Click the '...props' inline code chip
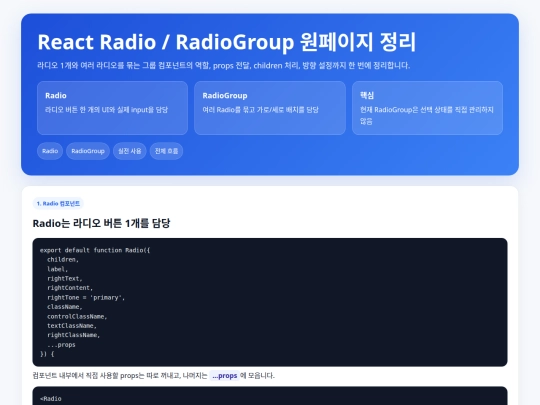Viewport: 540px width, 405px height. pos(225,375)
